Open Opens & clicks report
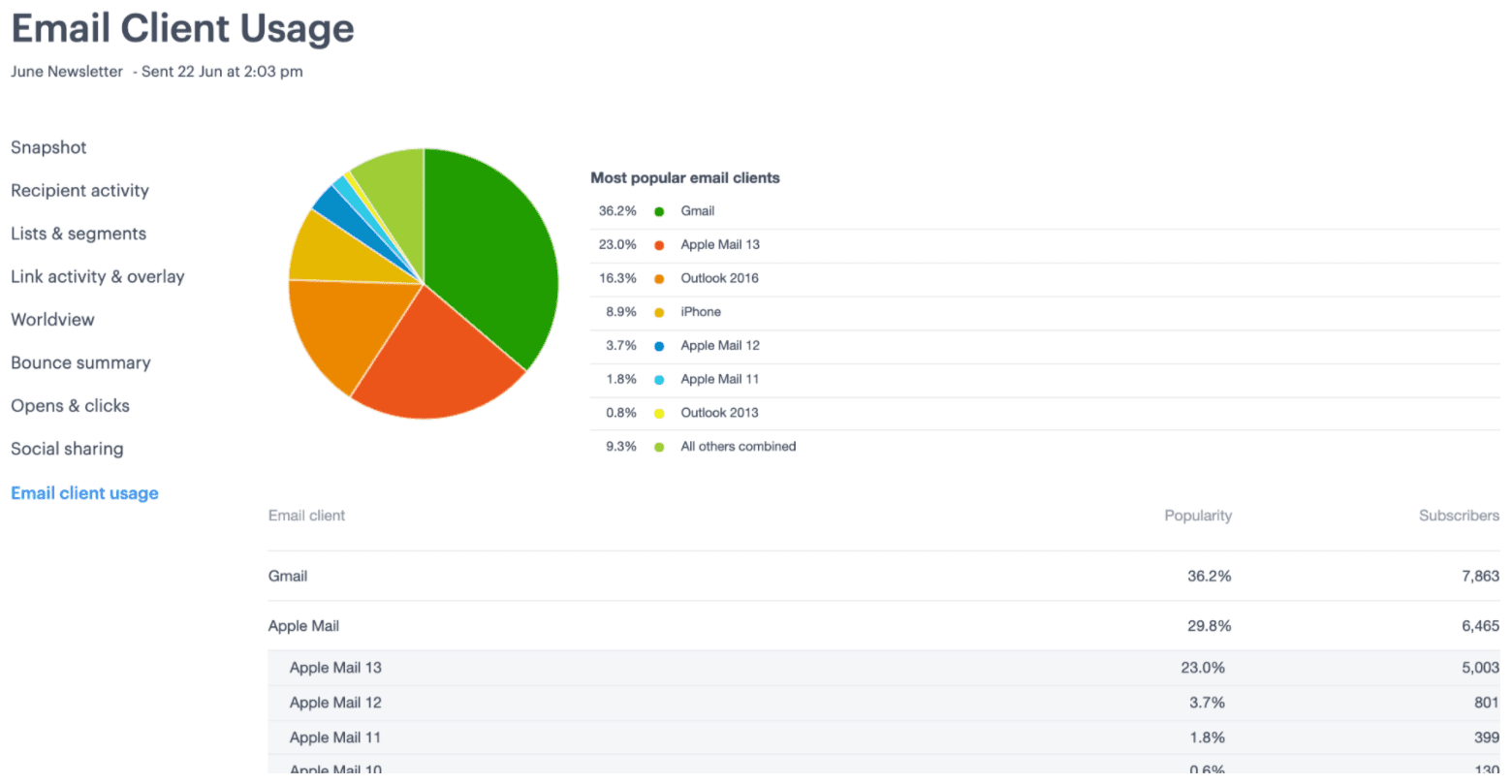Image resolution: width=1512 pixels, height=784 pixels. (70, 406)
